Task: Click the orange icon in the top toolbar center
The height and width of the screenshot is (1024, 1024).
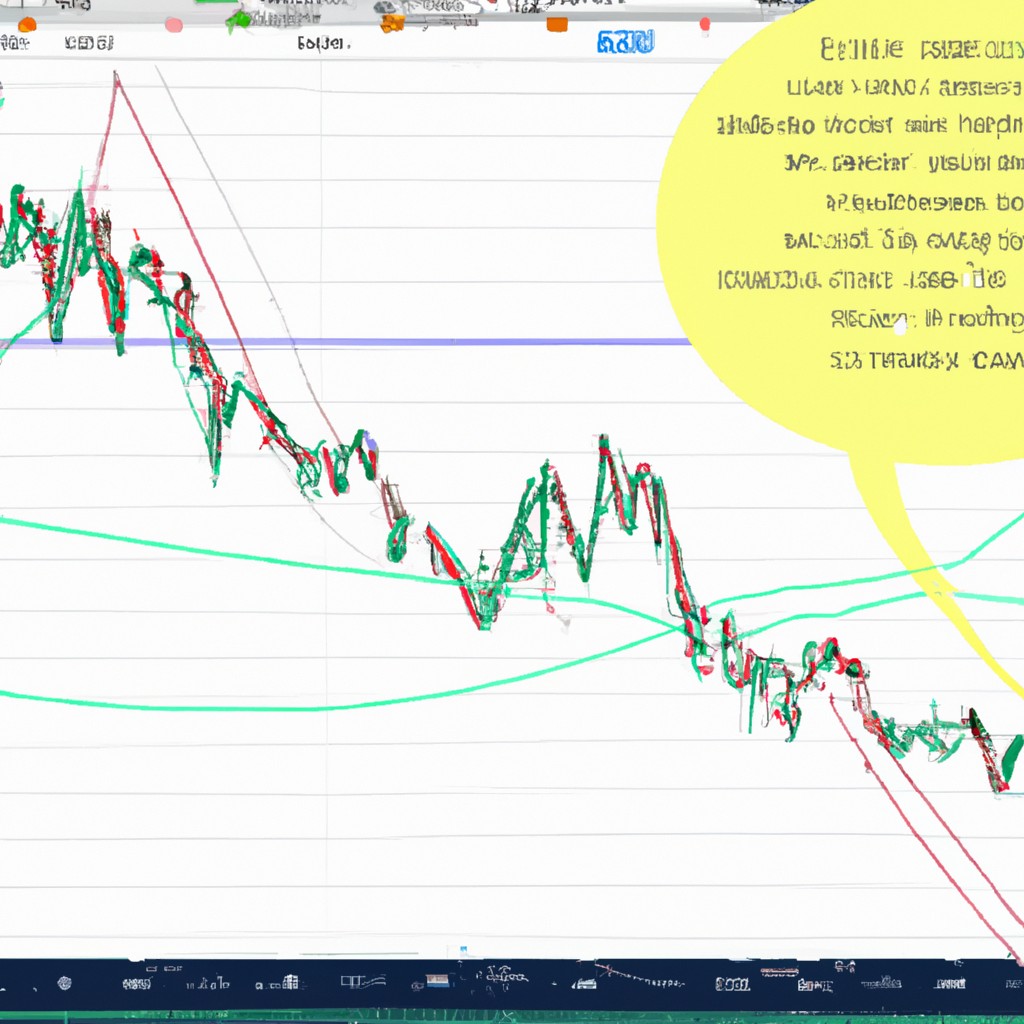Action: click(x=393, y=22)
